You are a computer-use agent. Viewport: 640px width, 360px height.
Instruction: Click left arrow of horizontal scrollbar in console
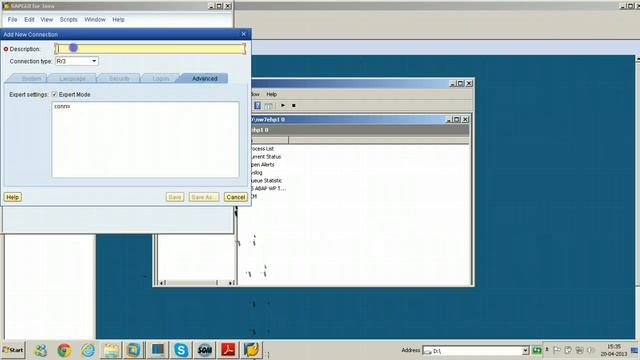(x=162, y=282)
